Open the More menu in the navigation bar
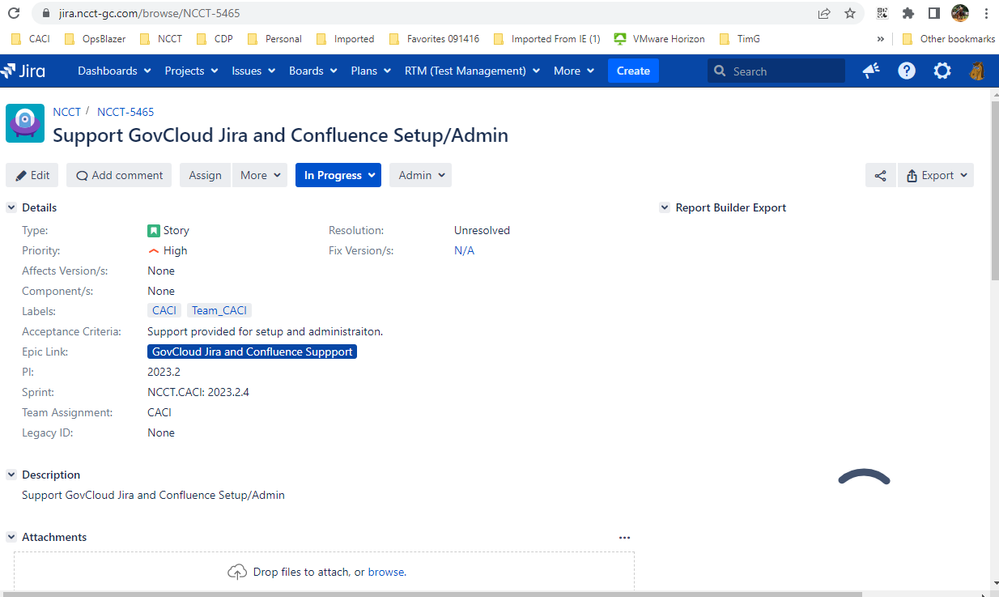Screen dimensions: 999x597 click(573, 71)
